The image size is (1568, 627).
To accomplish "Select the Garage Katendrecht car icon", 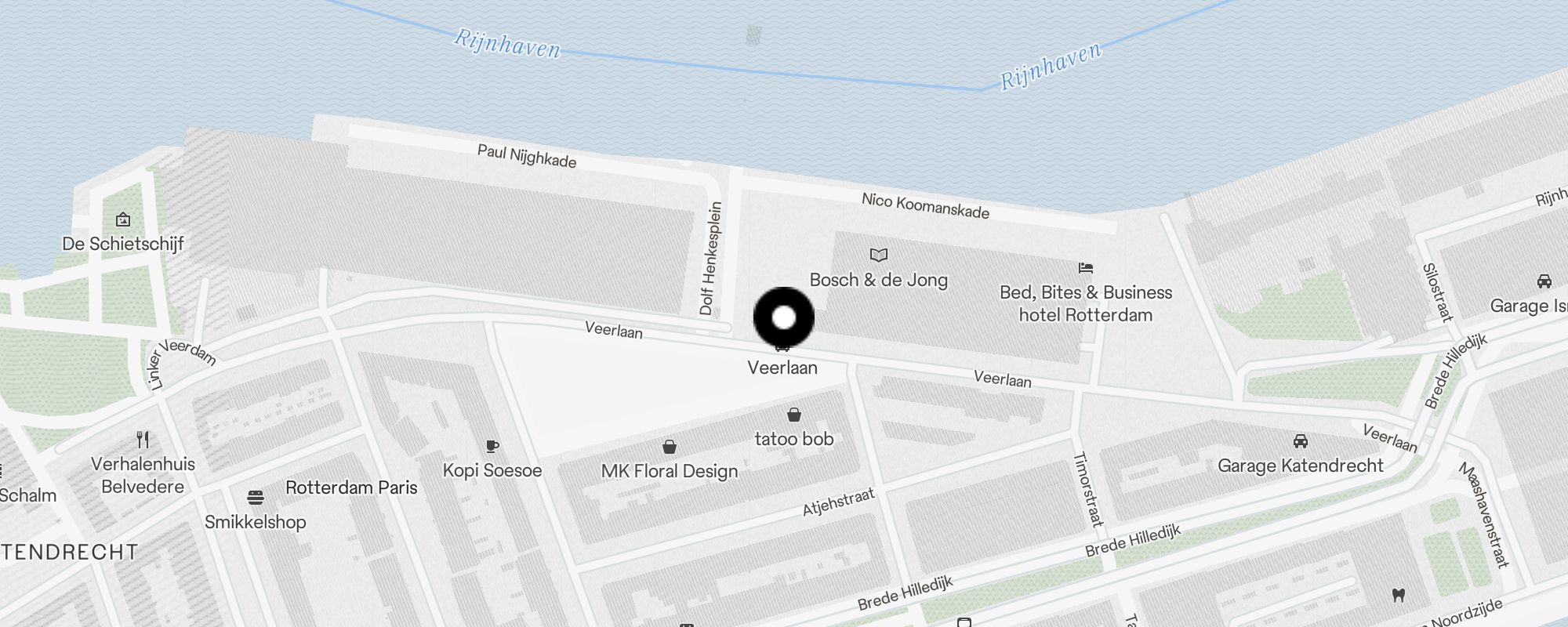I will click(1301, 441).
